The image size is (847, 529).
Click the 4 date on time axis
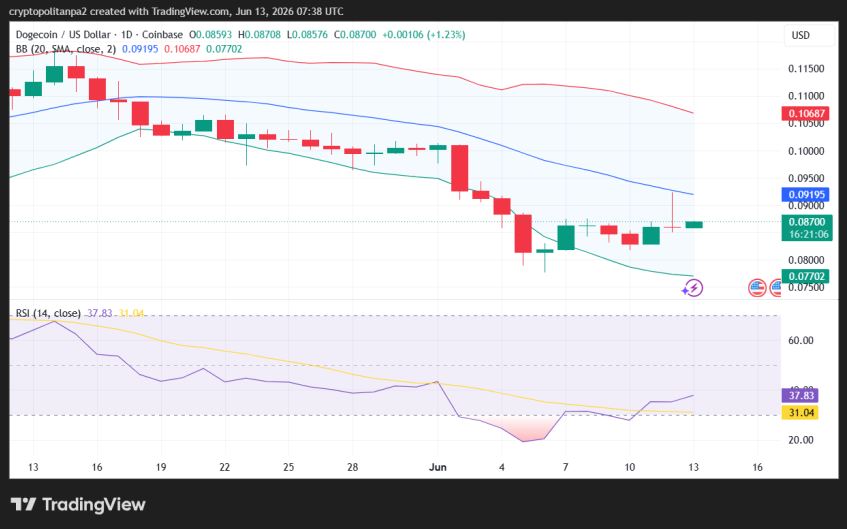tap(502, 467)
